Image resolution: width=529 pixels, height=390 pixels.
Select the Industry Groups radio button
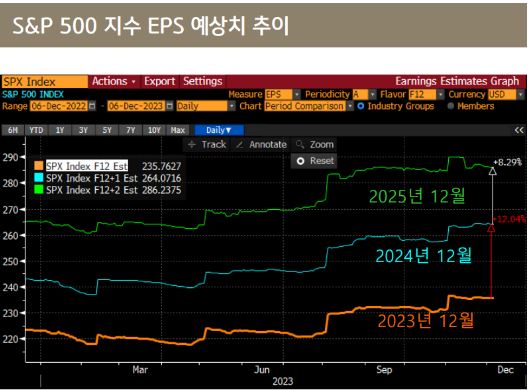(x=361, y=106)
